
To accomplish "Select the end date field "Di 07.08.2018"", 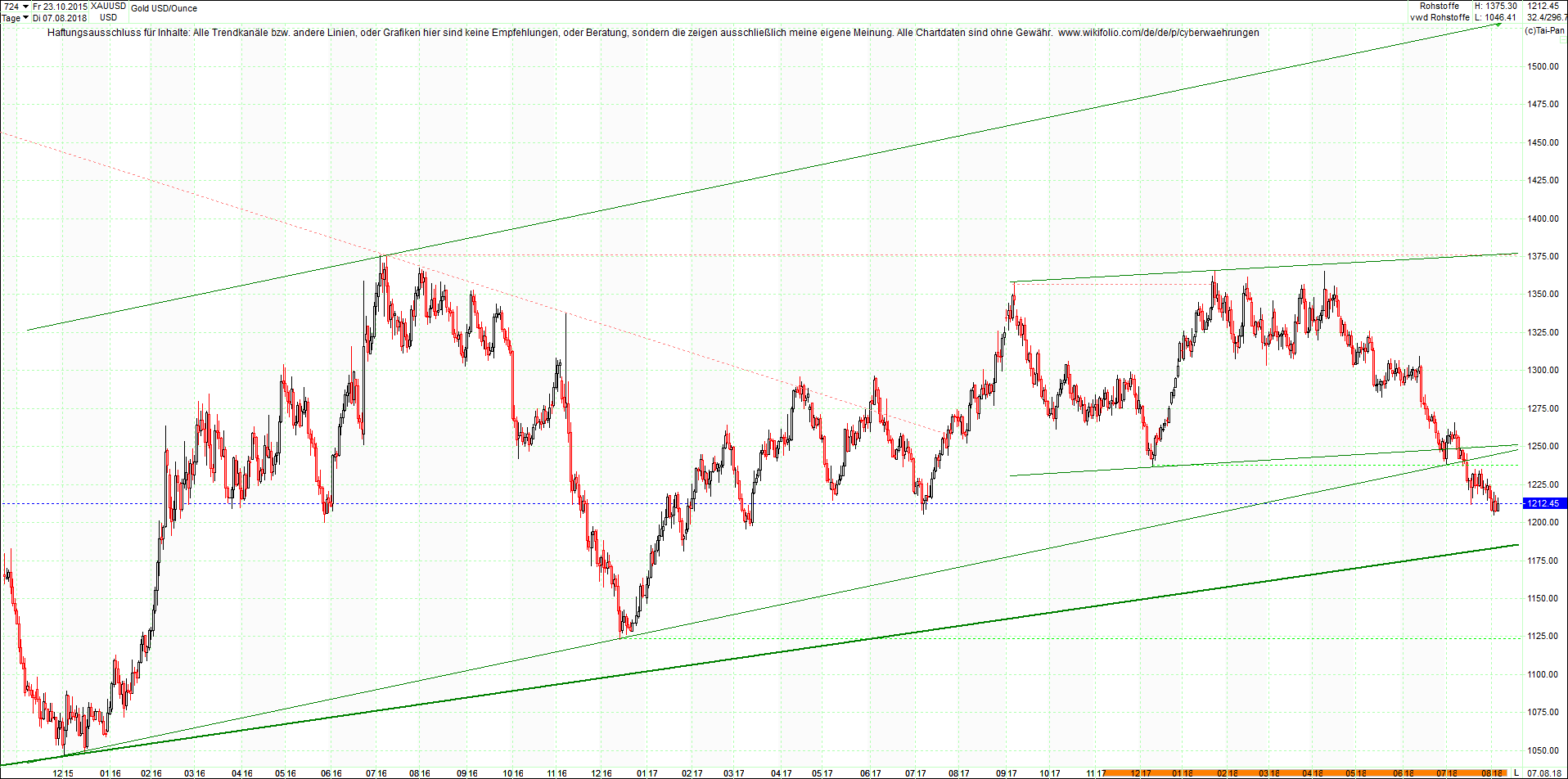I will [59, 17].
